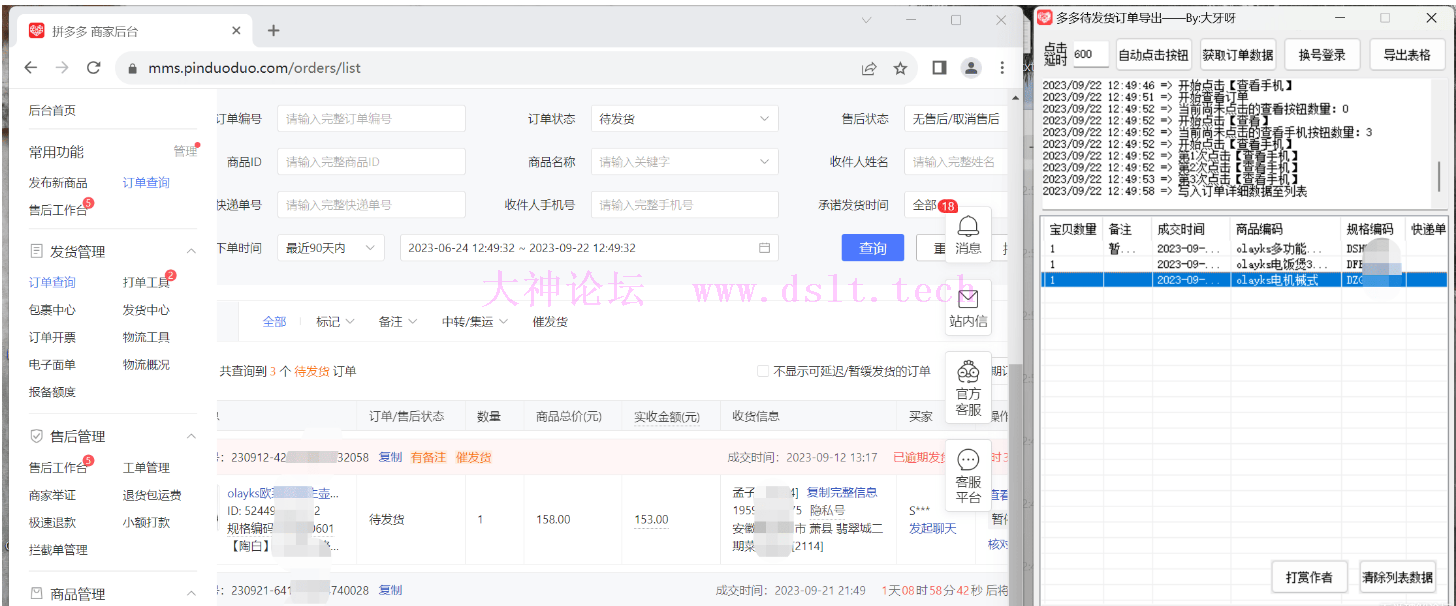Expand the 备注 filter dropdown

[398, 322]
